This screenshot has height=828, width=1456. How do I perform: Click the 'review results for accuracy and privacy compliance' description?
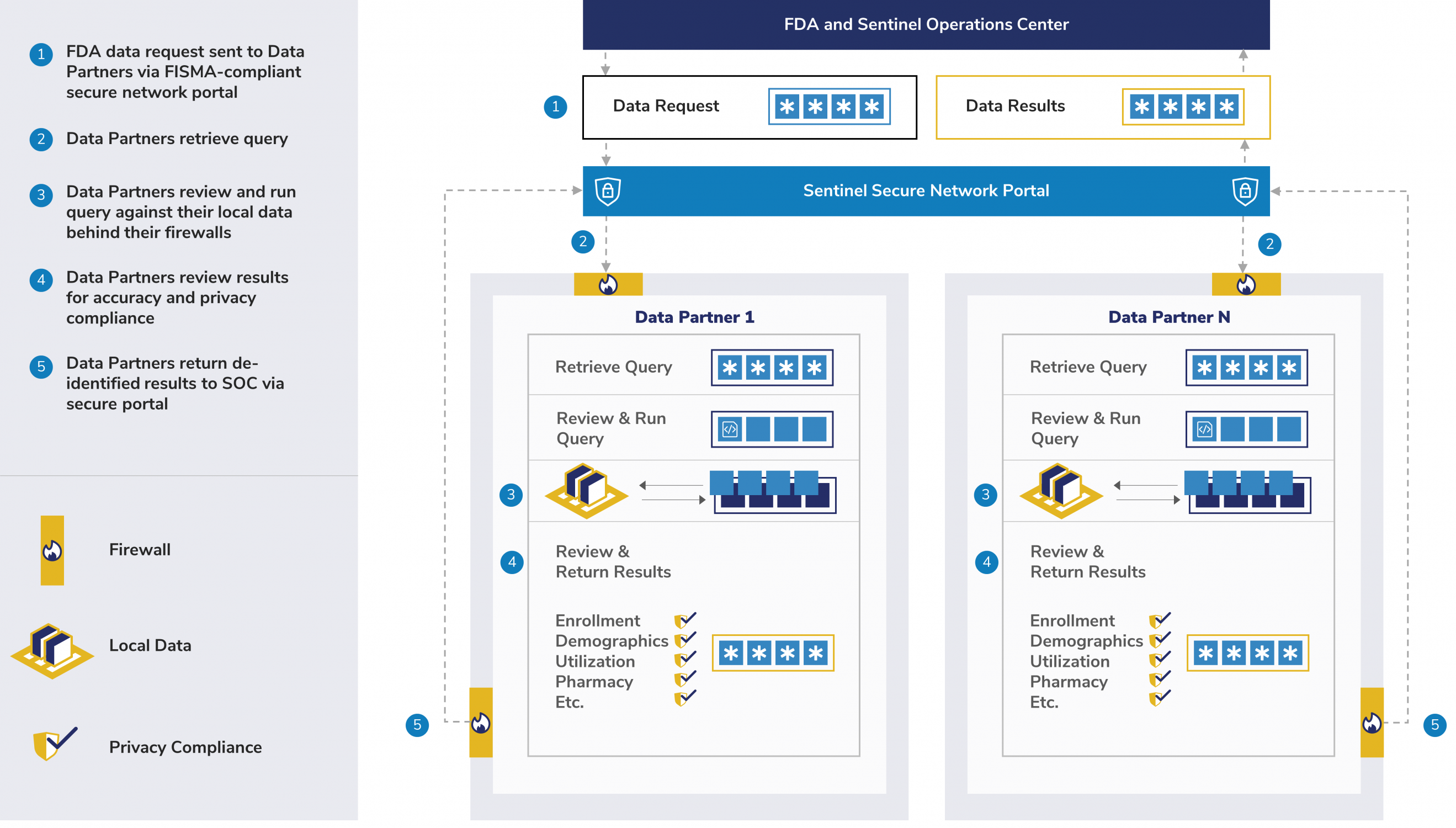[177, 298]
